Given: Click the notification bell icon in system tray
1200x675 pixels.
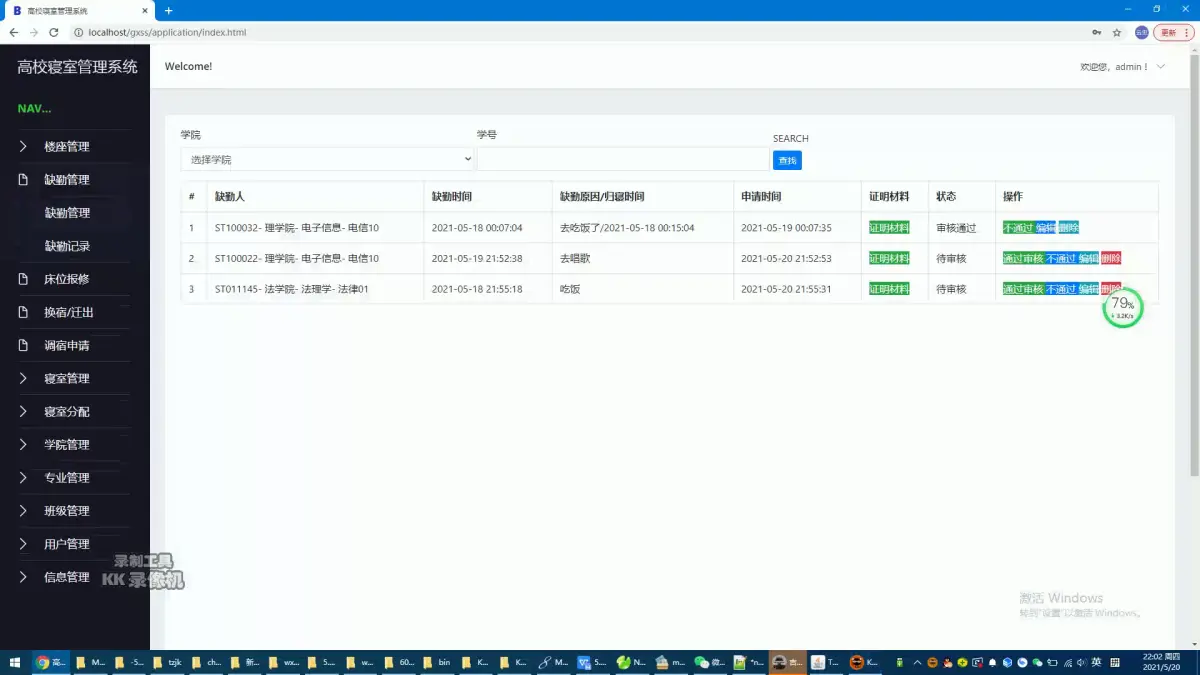Looking at the screenshot, I should coord(992,662).
